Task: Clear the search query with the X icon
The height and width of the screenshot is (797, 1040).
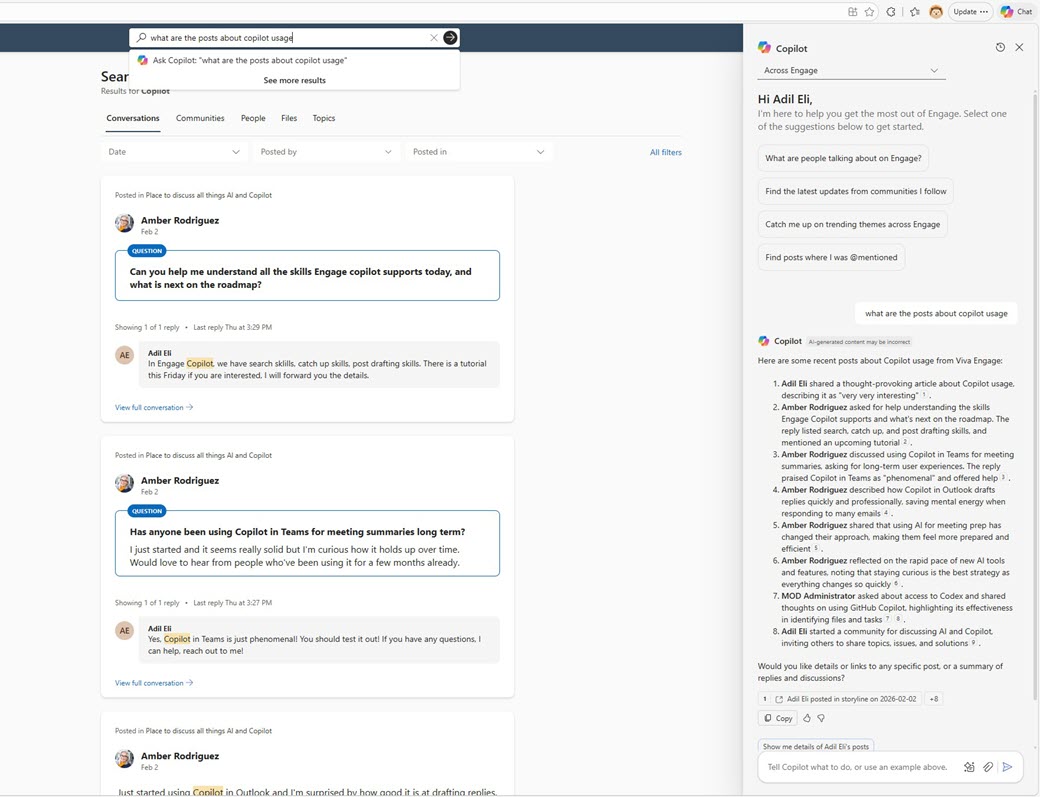Action: (434, 37)
